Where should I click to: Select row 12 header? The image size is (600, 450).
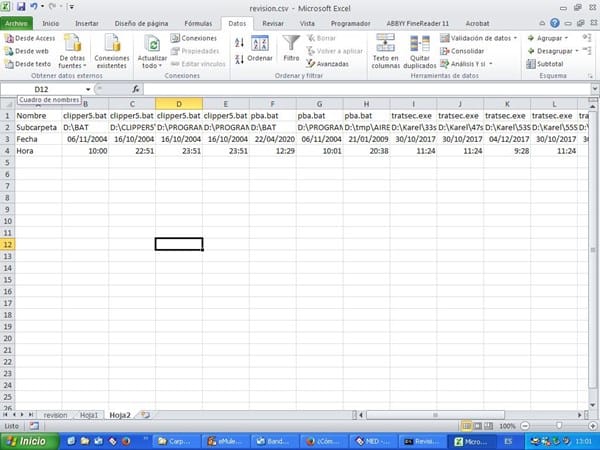pos(7,245)
